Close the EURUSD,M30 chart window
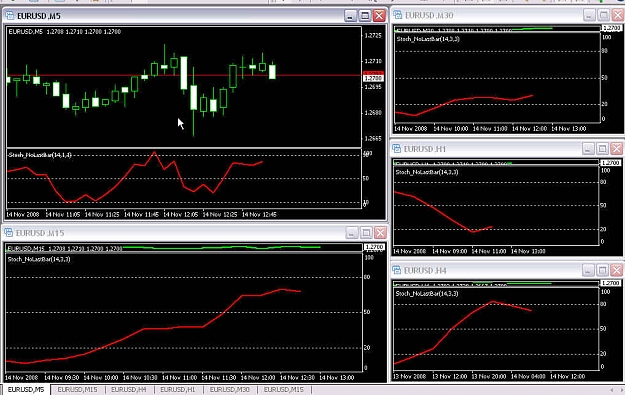 tap(618, 15)
